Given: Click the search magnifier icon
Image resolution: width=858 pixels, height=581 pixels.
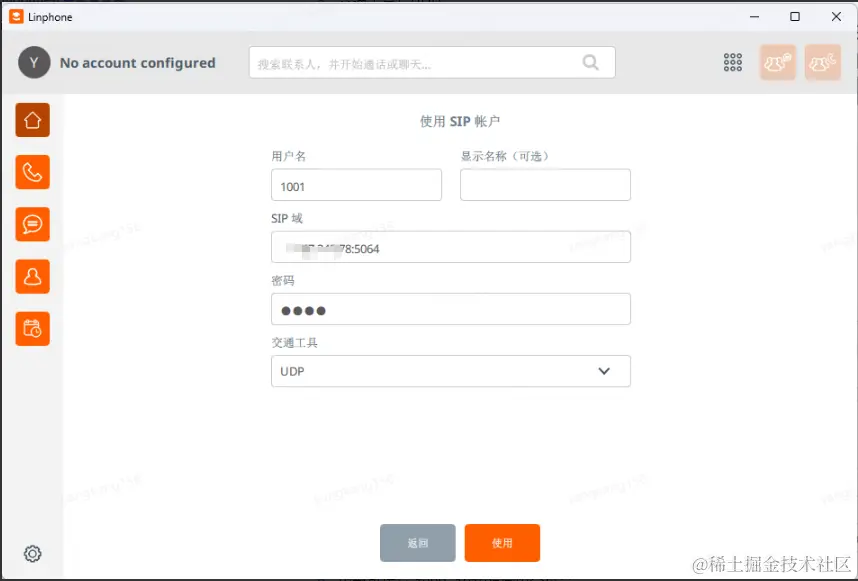Looking at the screenshot, I should click(x=590, y=62).
